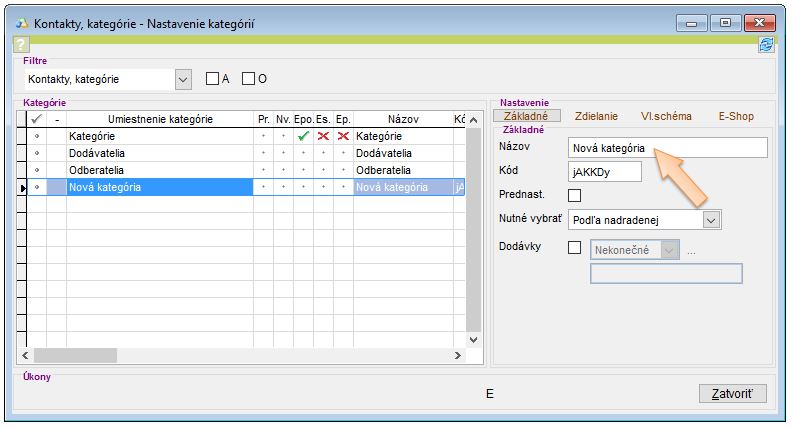The width and height of the screenshot is (793, 429).
Task: Click green checkmark in Kategórie row
Action: (x=303, y=136)
